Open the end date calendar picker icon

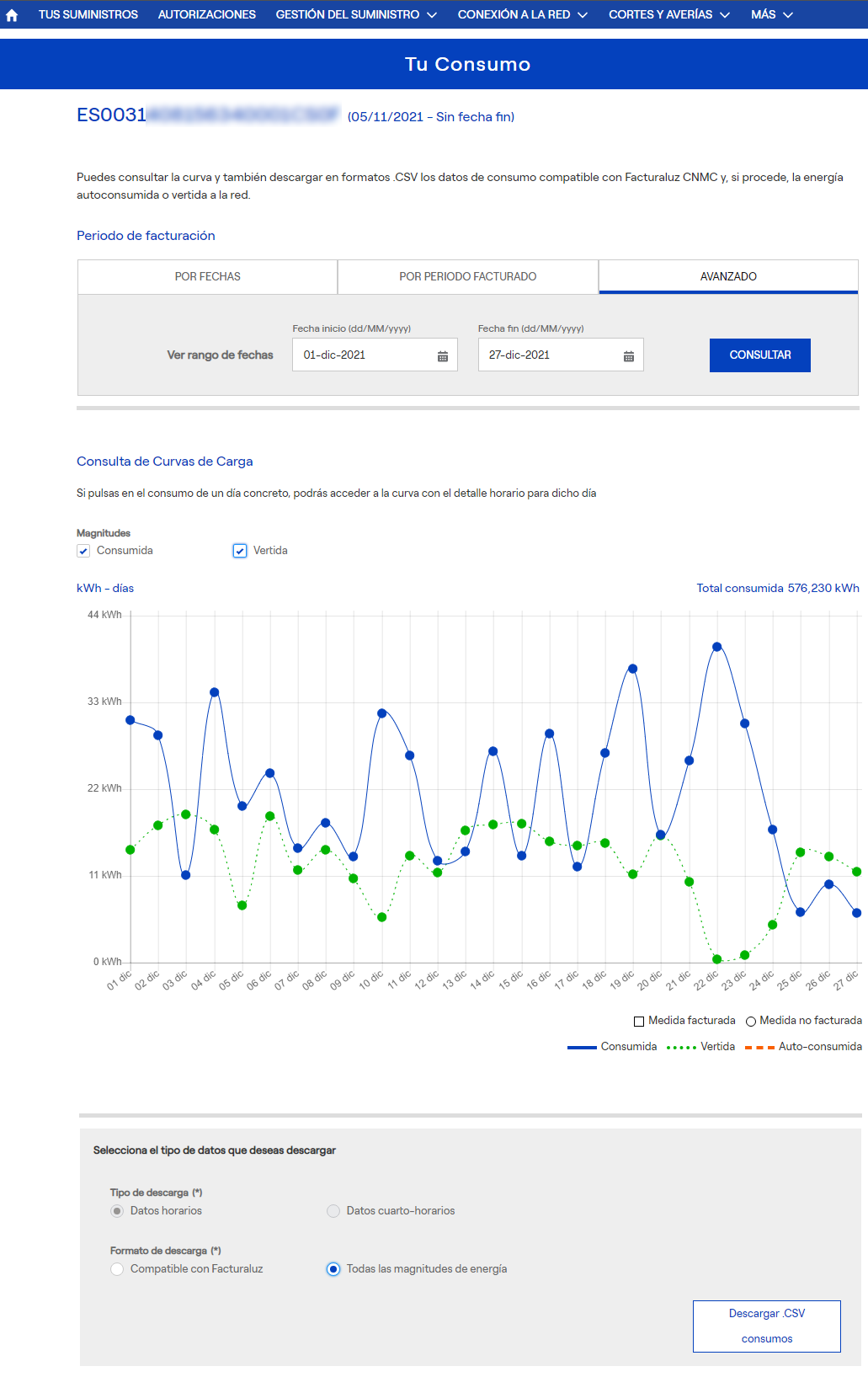point(628,356)
